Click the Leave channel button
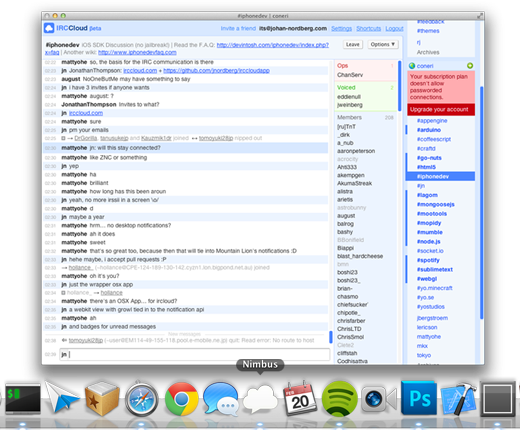The height and width of the screenshot is (430, 520). pos(353,44)
